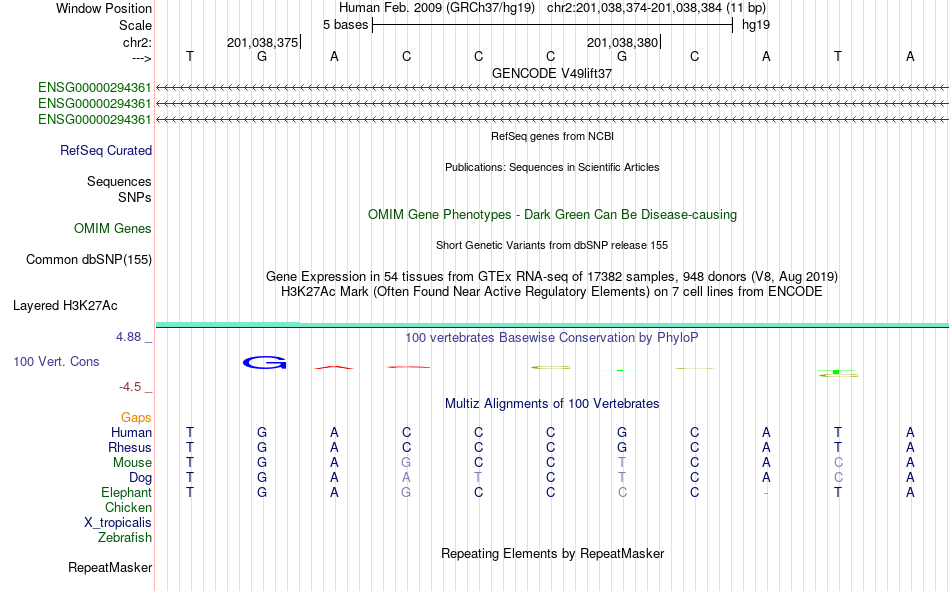Click Publications: Sequences in Scientific Articles title
Image resolution: width=950 pixels, height=591 pixels.
[x=552, y=167]
